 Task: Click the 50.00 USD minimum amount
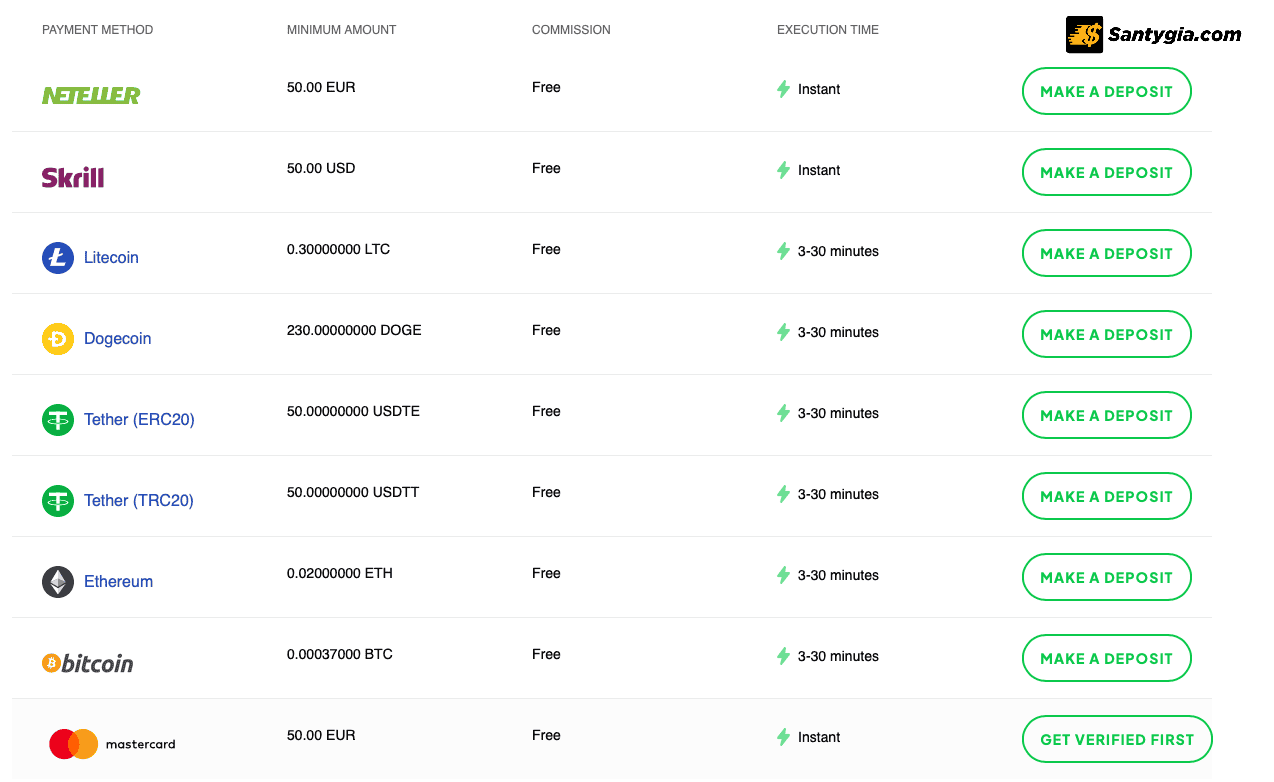[321, 168]
